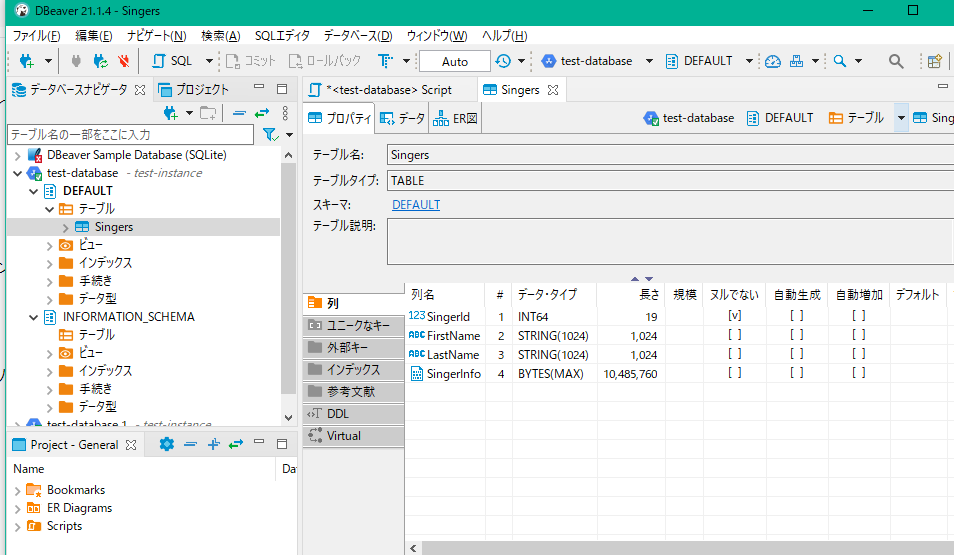Open the データベース(D) menu
The image size is (954, 555).
coord(358,35)
